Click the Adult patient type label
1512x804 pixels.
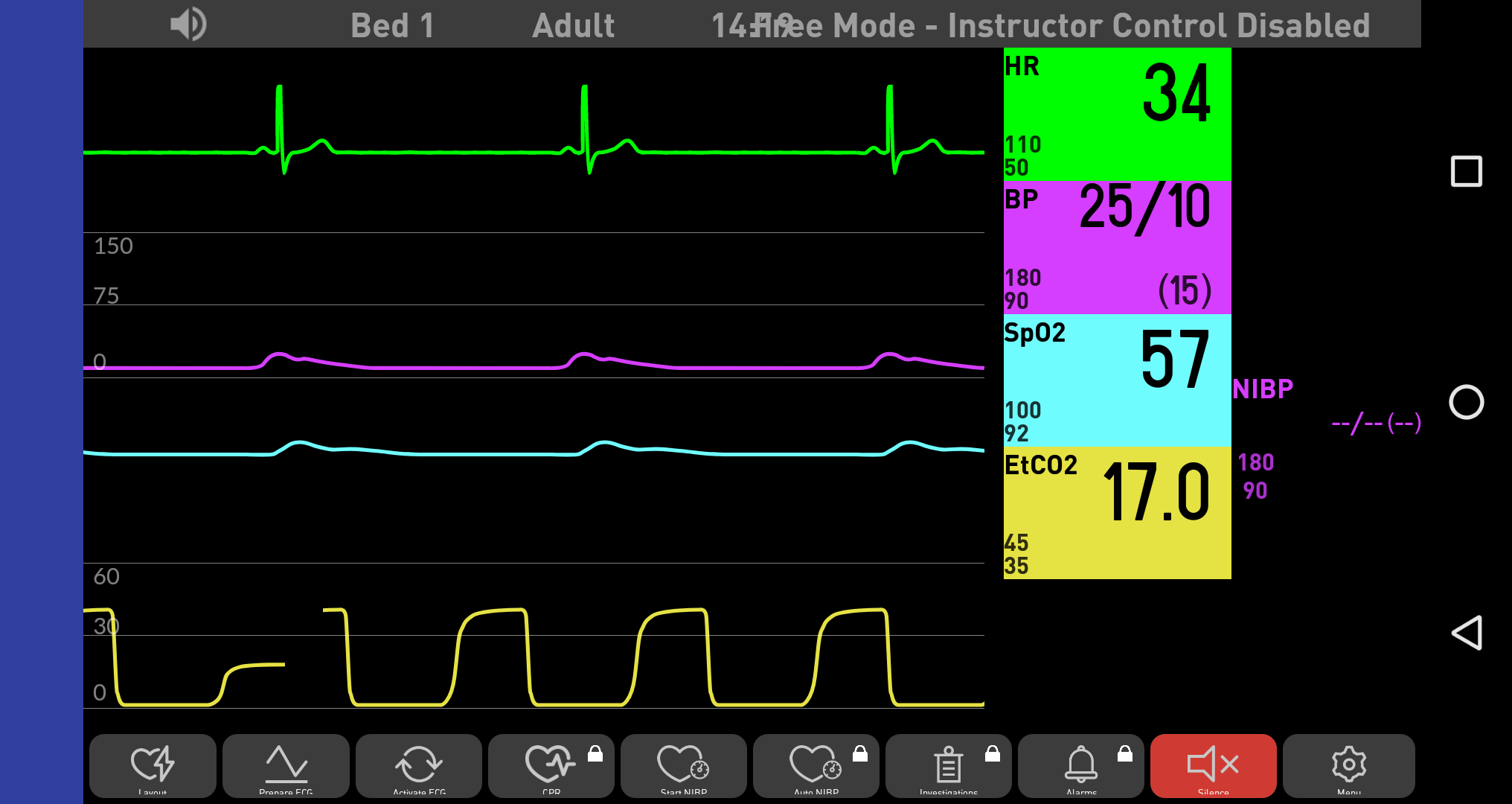pos(573,25)
